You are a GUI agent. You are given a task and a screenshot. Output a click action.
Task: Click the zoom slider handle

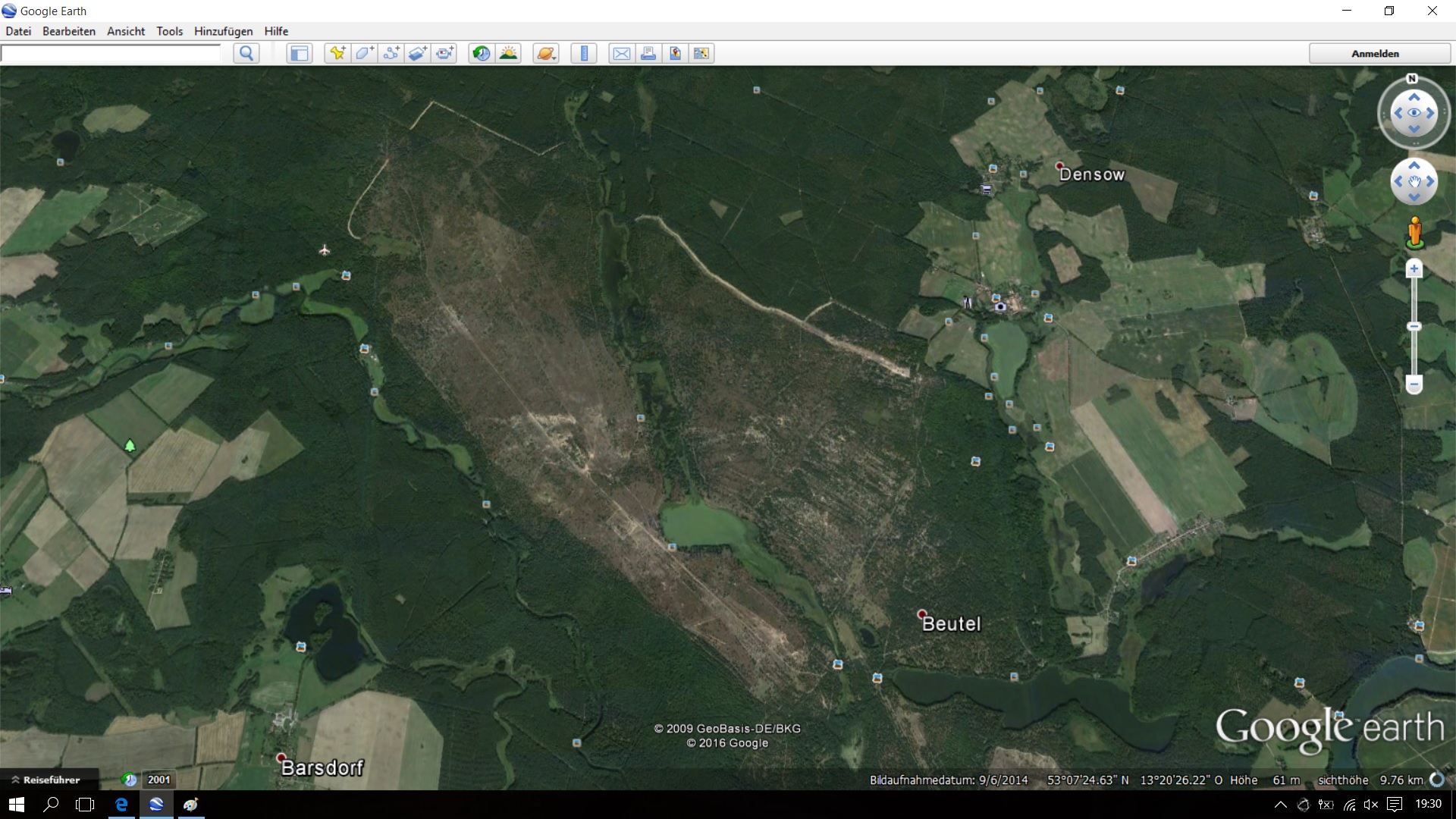click(1414, 327)
